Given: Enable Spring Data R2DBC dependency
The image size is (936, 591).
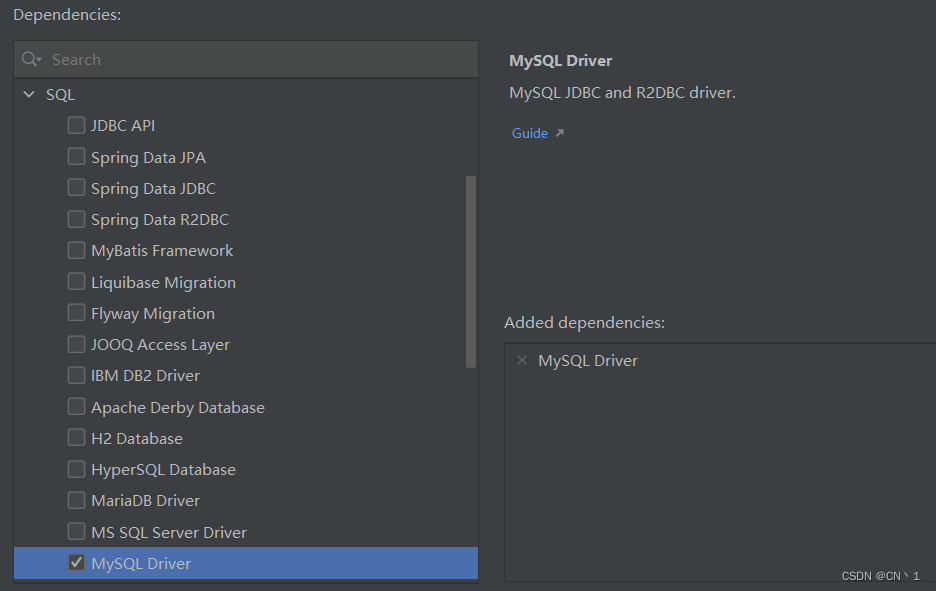Looking at the screenshot, I should pyautogui.click(x=76, y=219).
